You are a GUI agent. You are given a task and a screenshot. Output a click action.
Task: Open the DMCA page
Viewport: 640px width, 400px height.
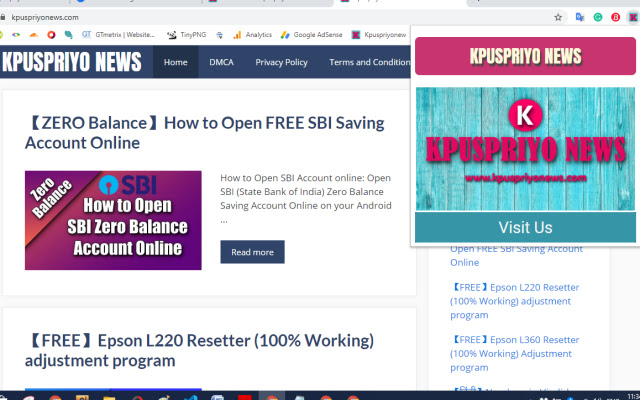tap(221, 62)
